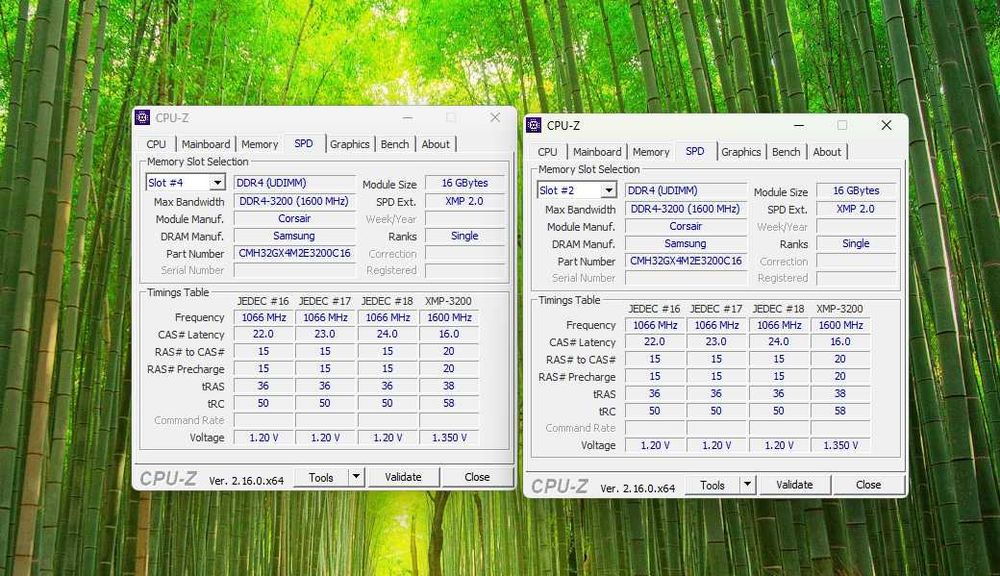The height and width of the screenshot is (576, 1000).
Task: Click Tools button in right window
Action: 713,485
